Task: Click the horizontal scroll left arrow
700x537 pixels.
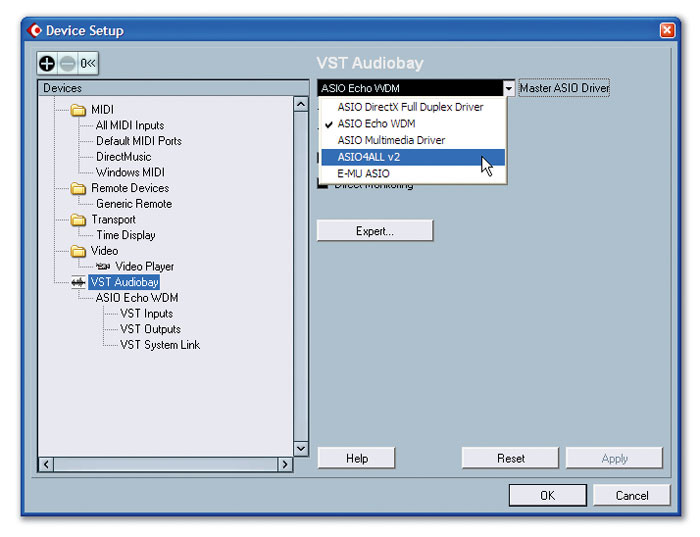Action: (x=46, y=465)
